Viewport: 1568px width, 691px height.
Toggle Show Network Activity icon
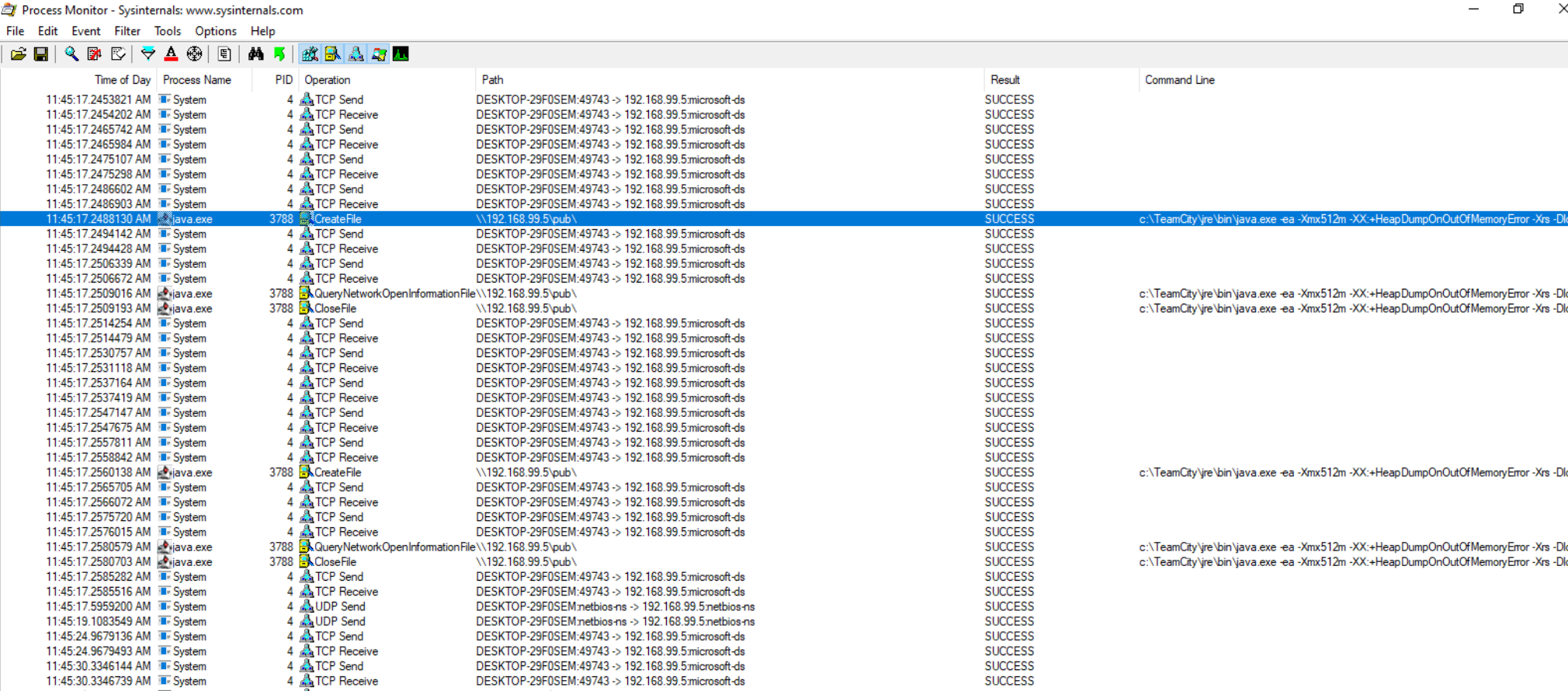coord(356,54)
